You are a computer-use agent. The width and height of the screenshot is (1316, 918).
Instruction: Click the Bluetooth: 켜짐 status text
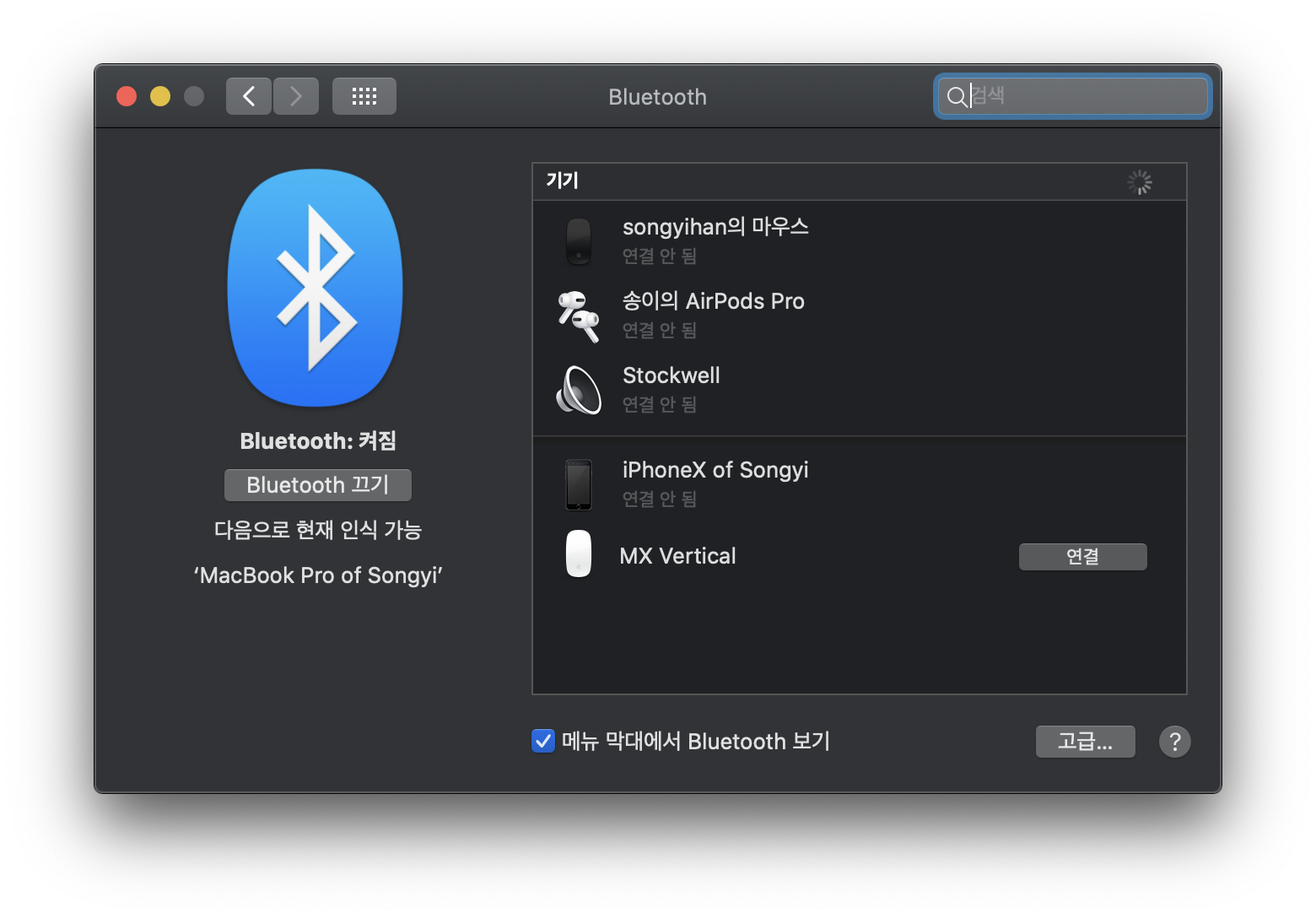[x=318, y=440]
